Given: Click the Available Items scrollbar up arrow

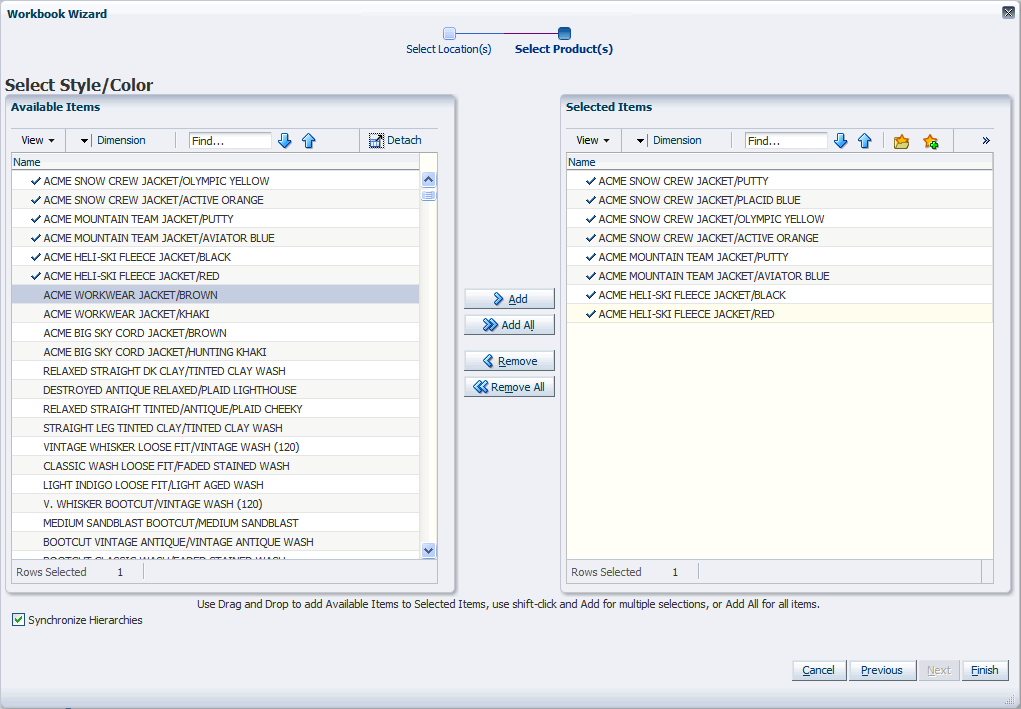Looking at the screenshot, I should pyautogui.click(x=428, y=179).
